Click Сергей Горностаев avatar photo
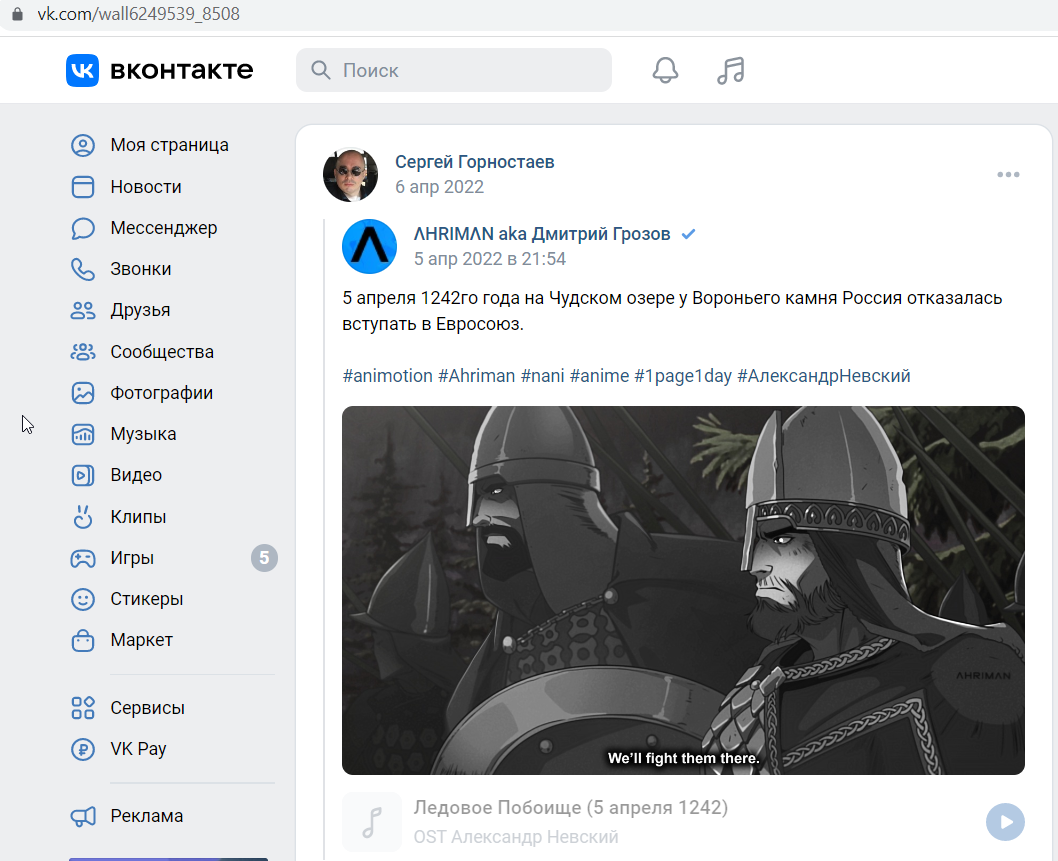The image size is (1058, 861). [350, 175]
